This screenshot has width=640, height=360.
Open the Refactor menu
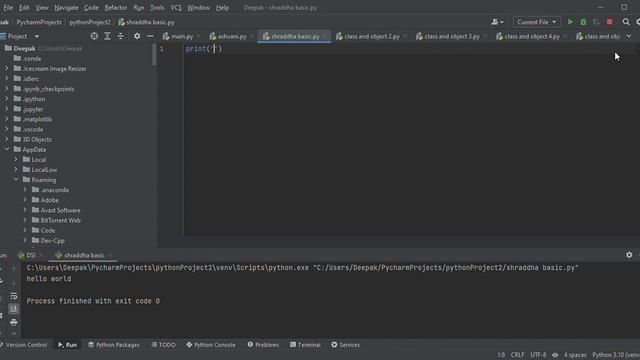[116, 7]
